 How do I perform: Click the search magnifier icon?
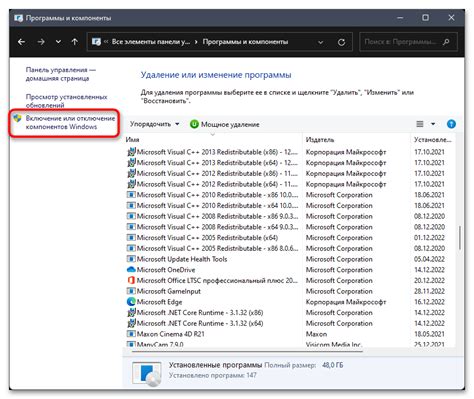(446, 42)
